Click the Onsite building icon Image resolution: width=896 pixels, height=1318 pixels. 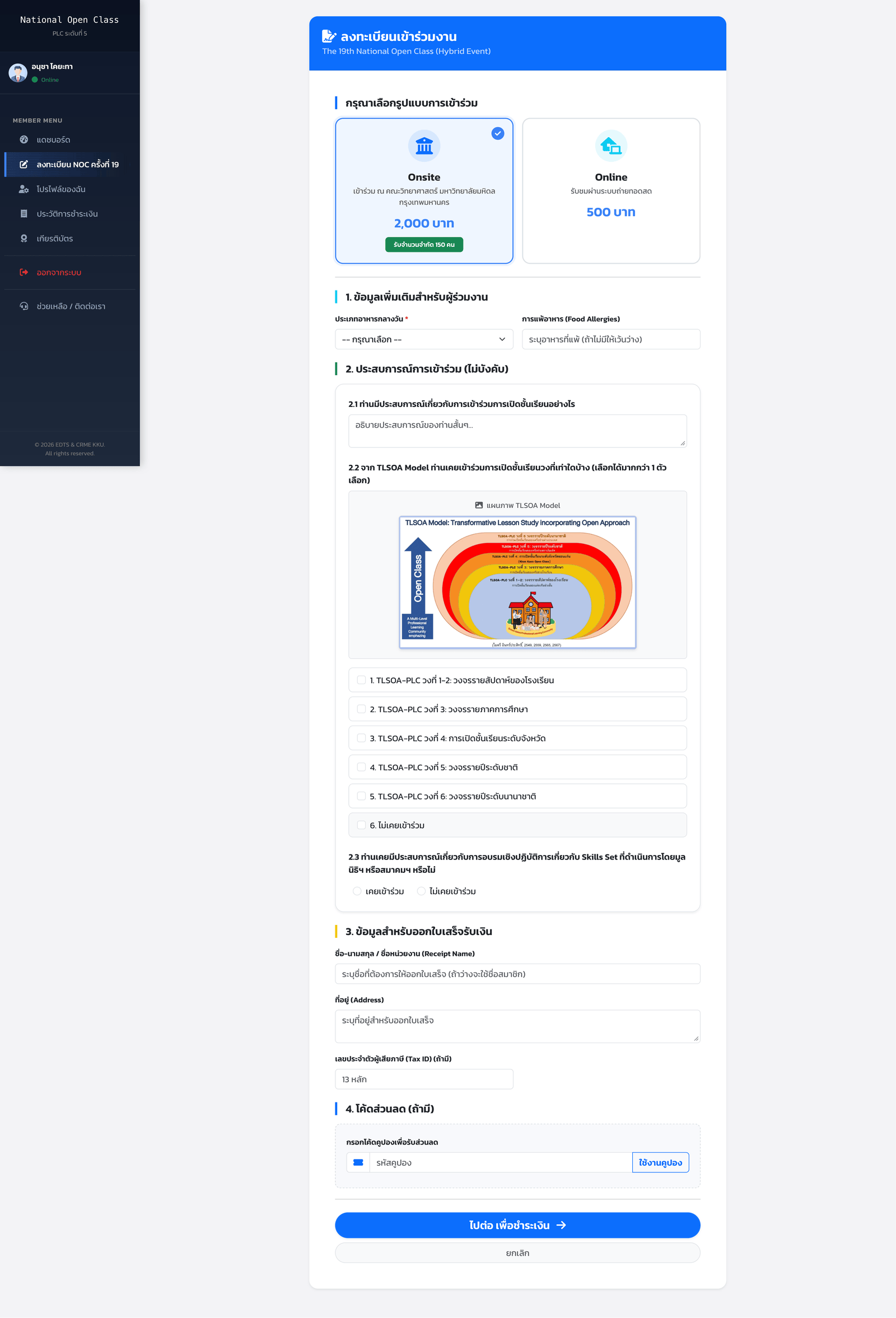pos(423,146)
